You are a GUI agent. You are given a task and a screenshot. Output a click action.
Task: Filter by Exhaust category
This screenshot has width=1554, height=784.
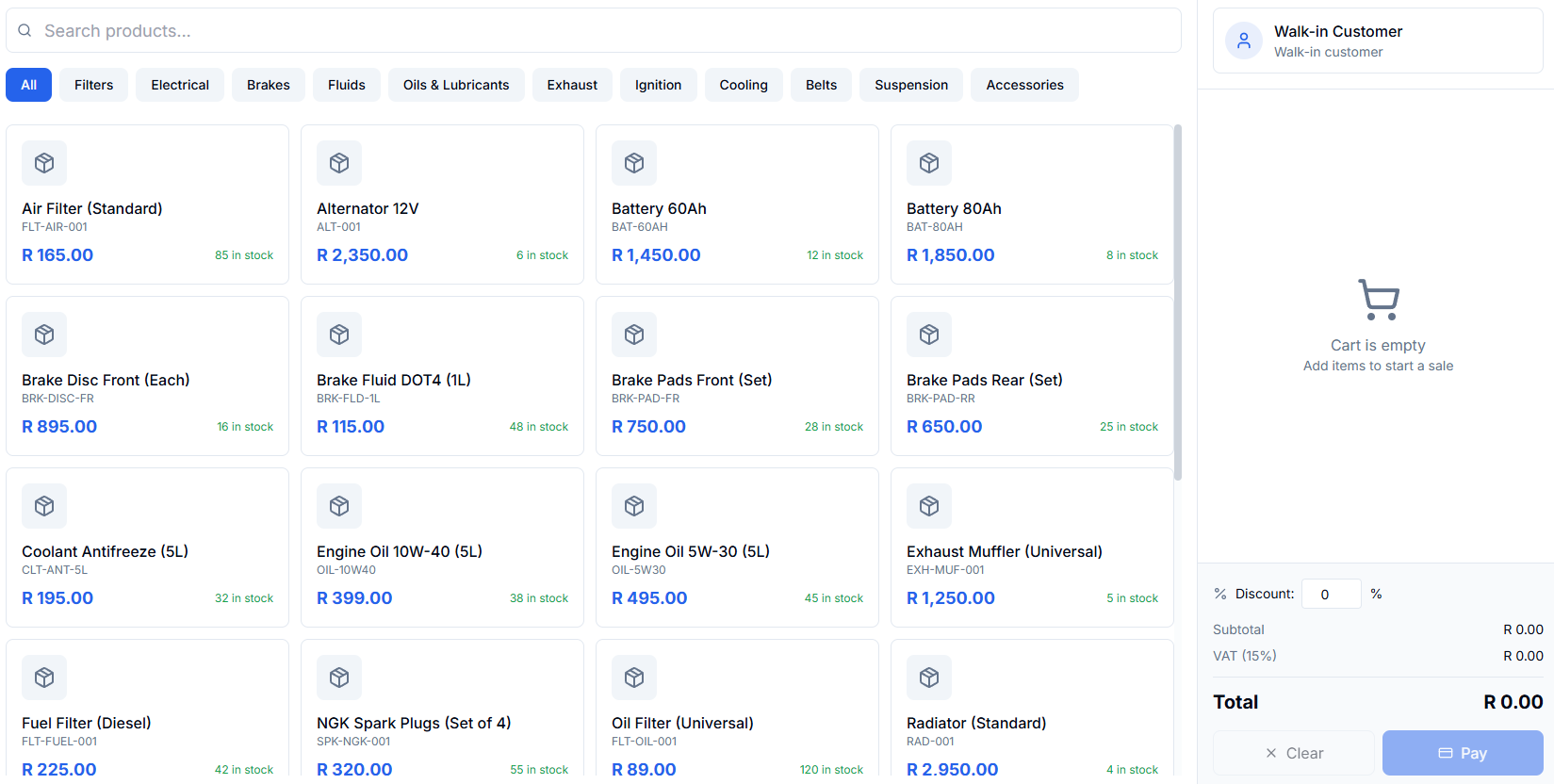click(572, 85)
